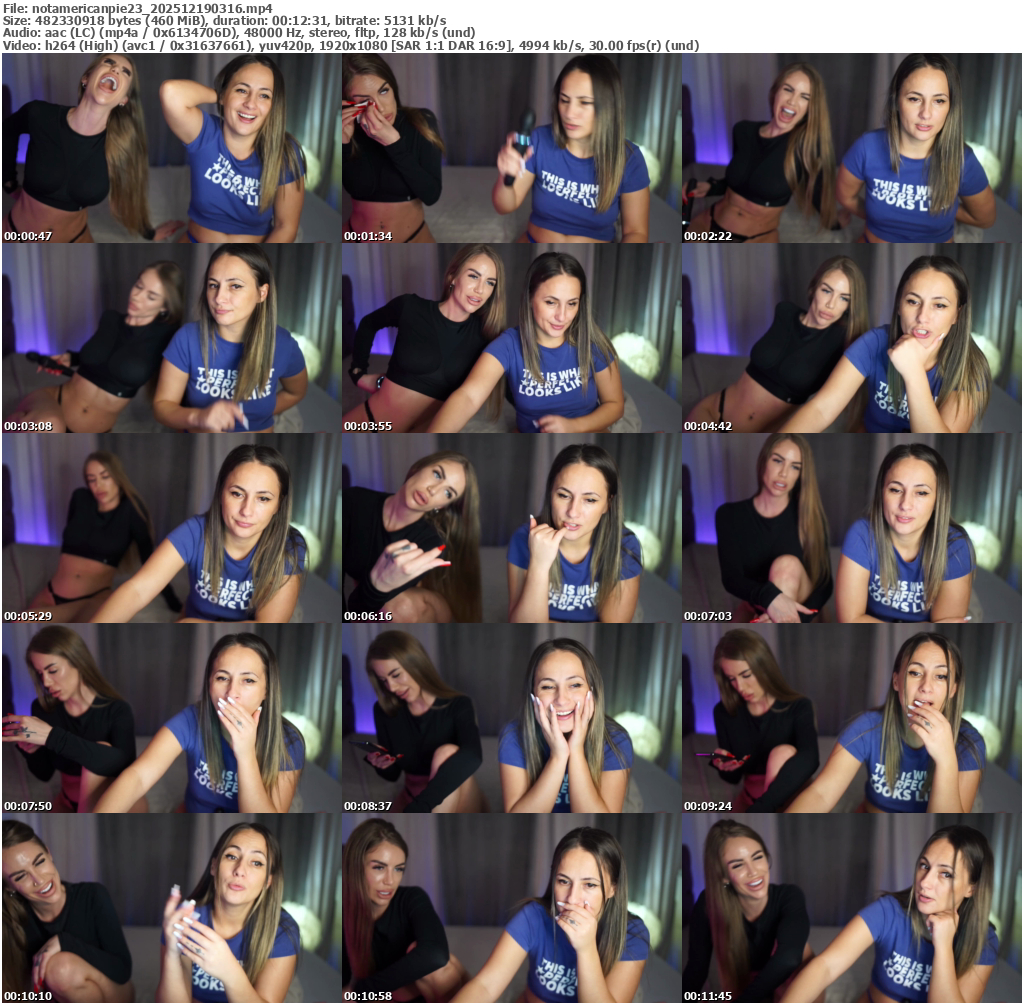Click the thumbnail frame stamped 00:05:29
Viewport: 1024px width, 1003px height.
172,528
